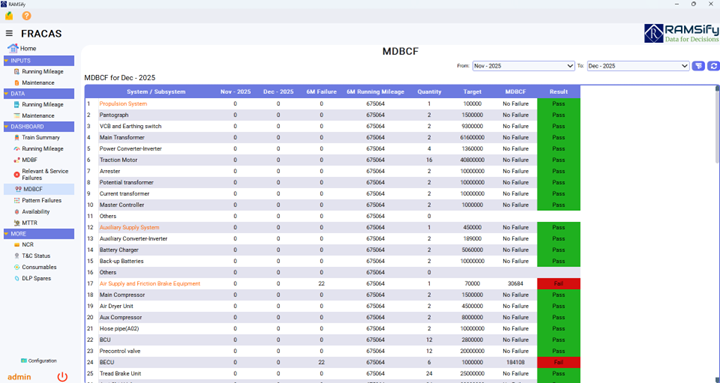Collapse the MORE section in the sidebar
Screen dimensions: 720x383
tap(39, 234)
